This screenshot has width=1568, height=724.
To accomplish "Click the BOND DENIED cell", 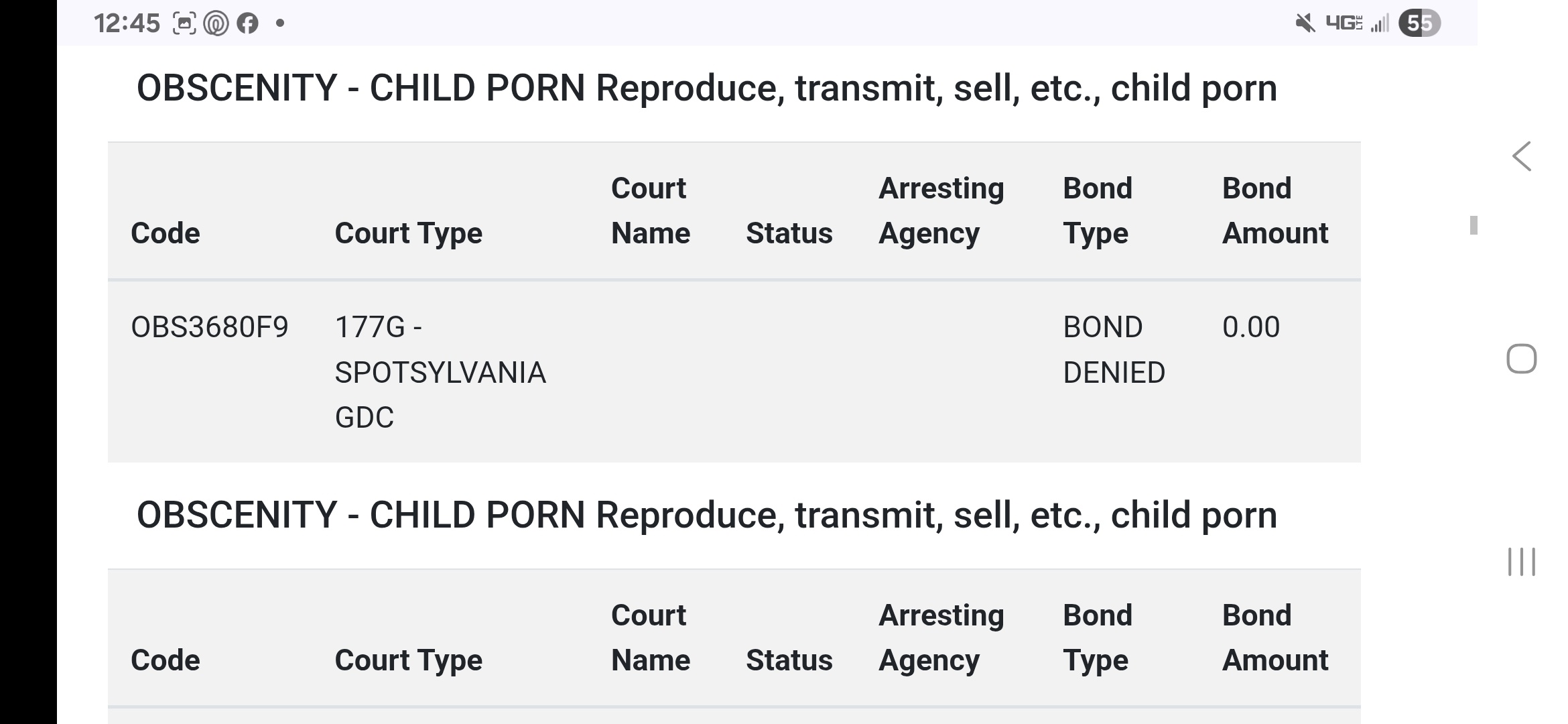I will pos(1114,349).
